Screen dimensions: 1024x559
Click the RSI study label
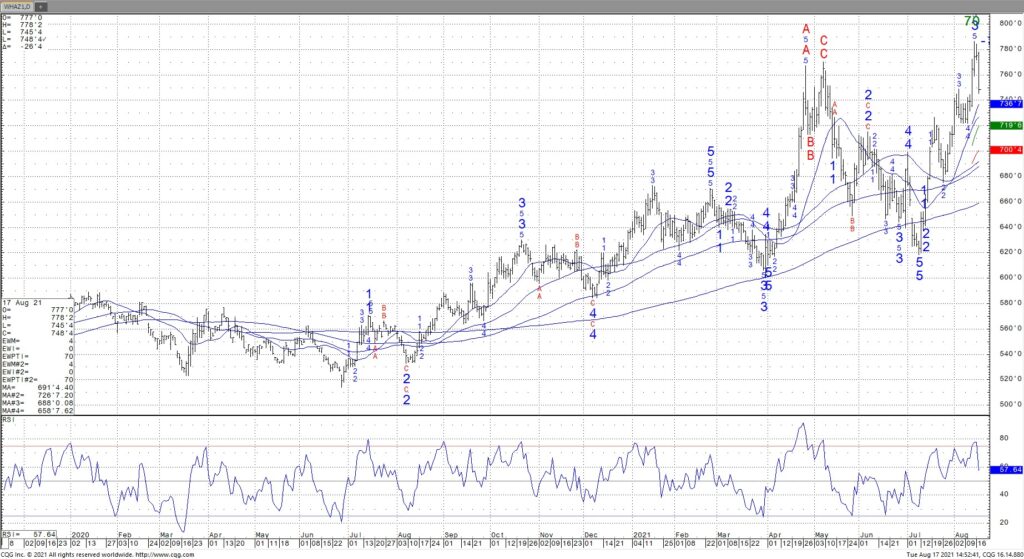pos(10,422)
